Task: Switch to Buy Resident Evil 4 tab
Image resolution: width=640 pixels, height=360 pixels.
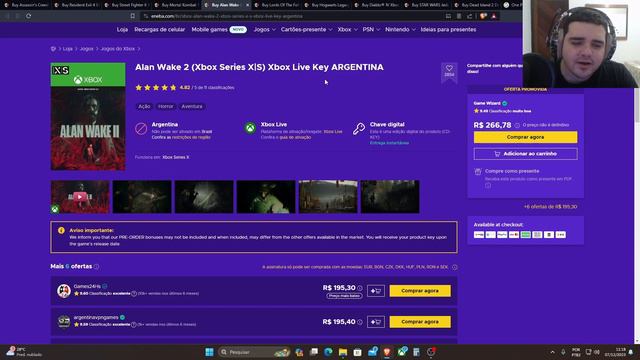Action: pos(76,5)
